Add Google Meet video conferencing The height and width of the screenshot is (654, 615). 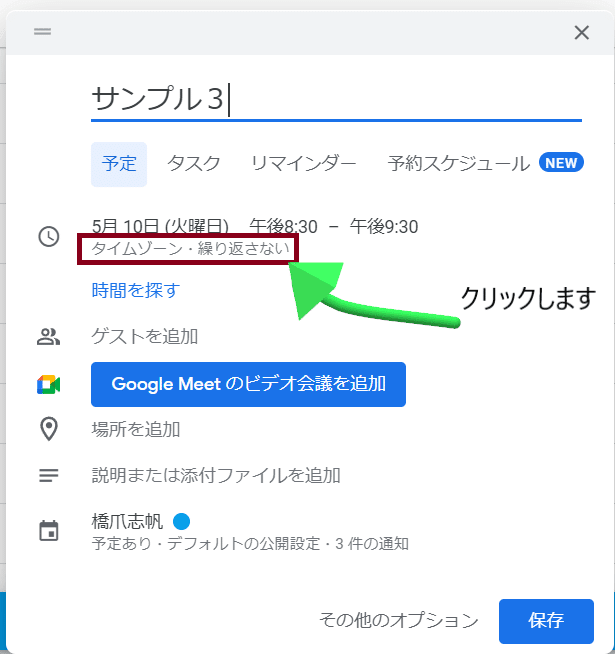pyautogui.click(x=248, y=384)
